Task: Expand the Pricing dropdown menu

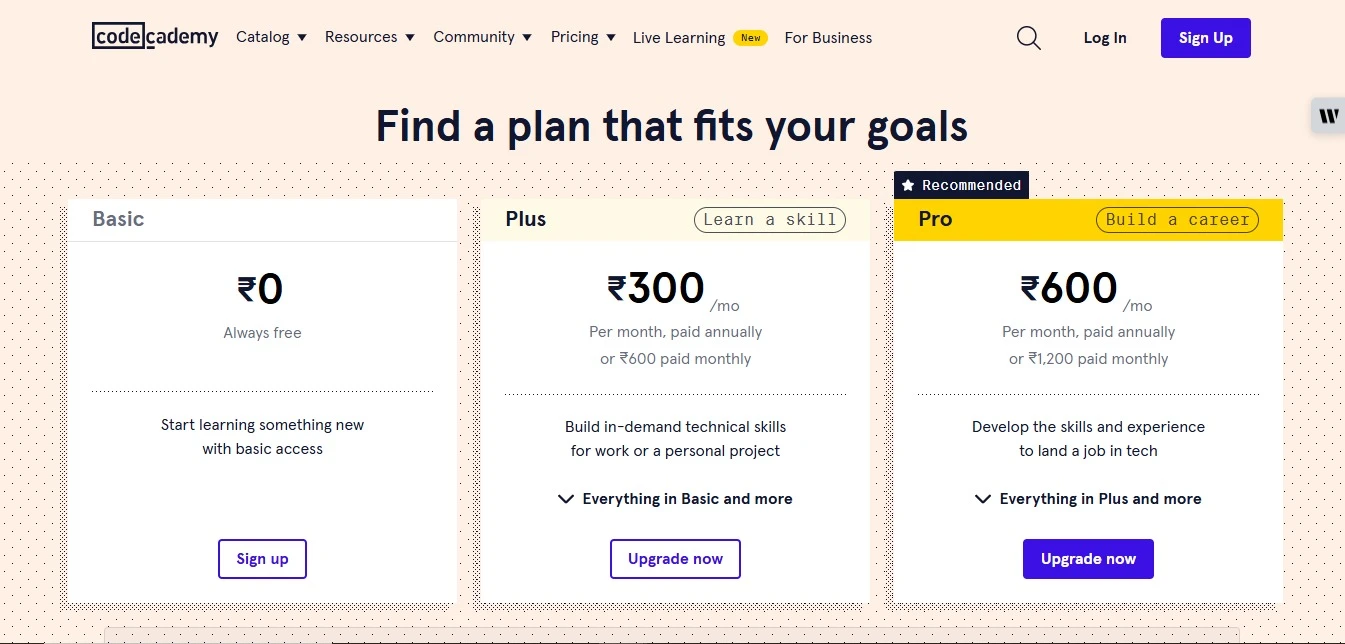Action: pos(583,37)
